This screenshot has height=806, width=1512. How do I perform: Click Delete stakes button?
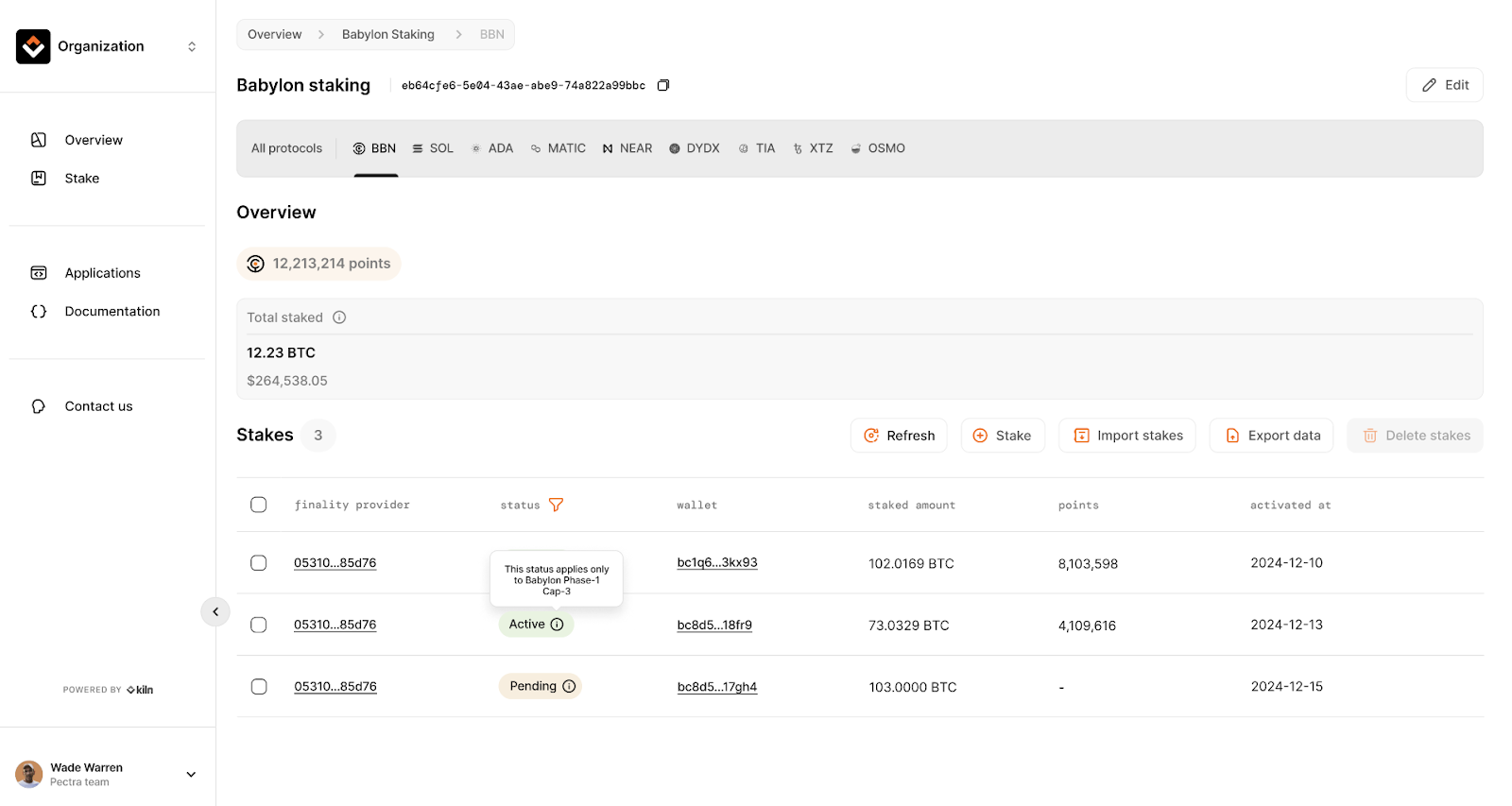[x=1415, y=436]
